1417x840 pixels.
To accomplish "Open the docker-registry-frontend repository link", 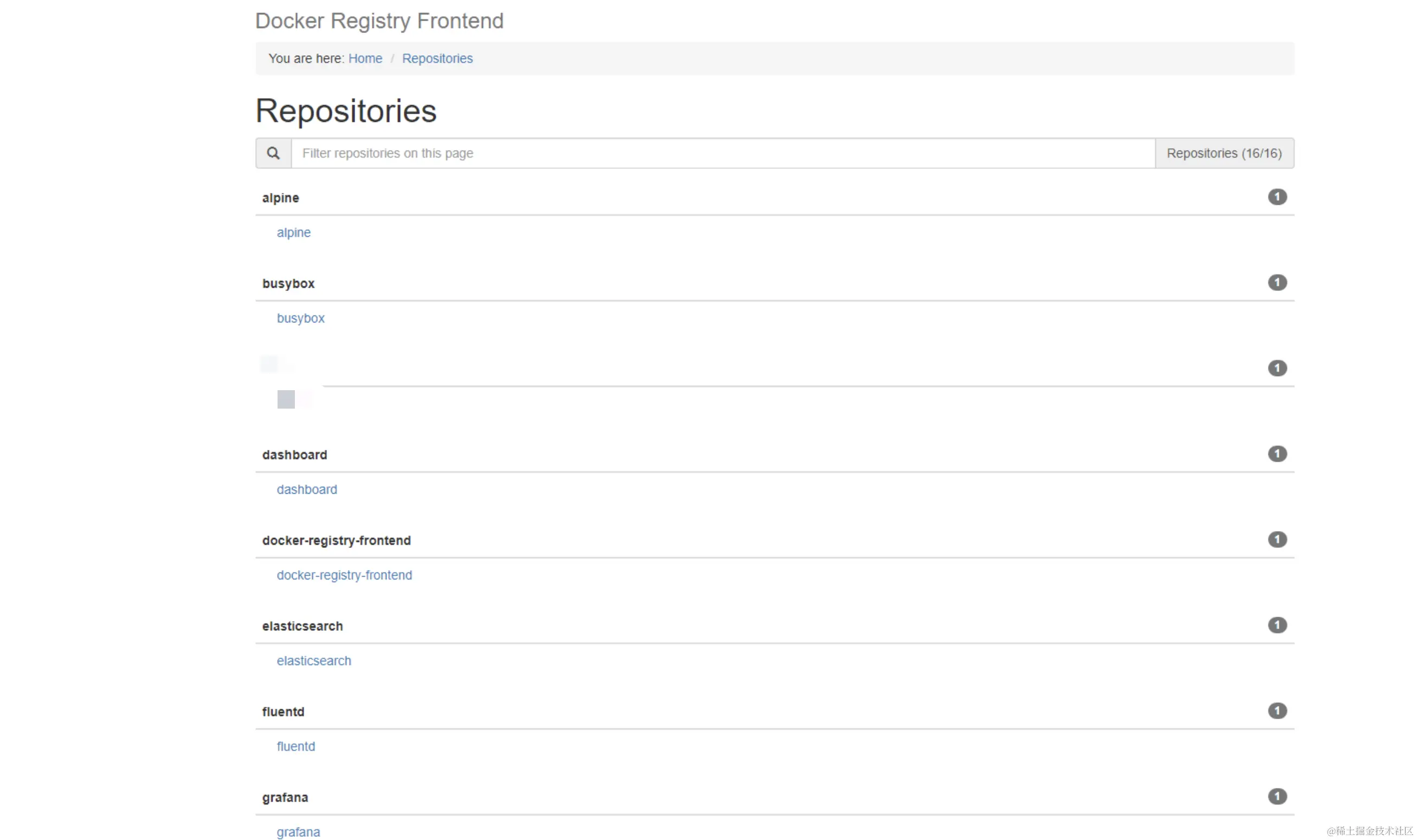I will pyautogui.click(x=344, y=575).
